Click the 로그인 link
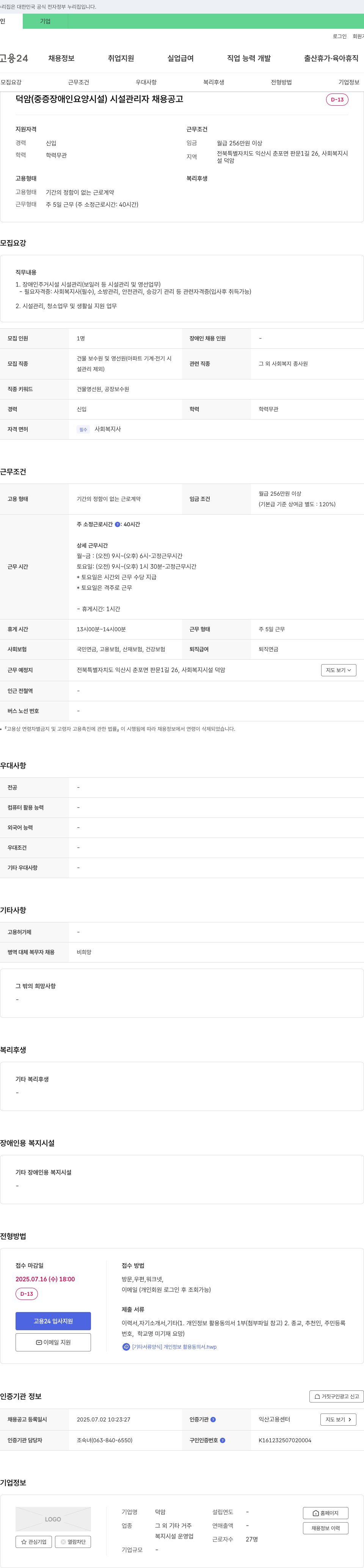The image size is (364, 1568). point(340,36)
